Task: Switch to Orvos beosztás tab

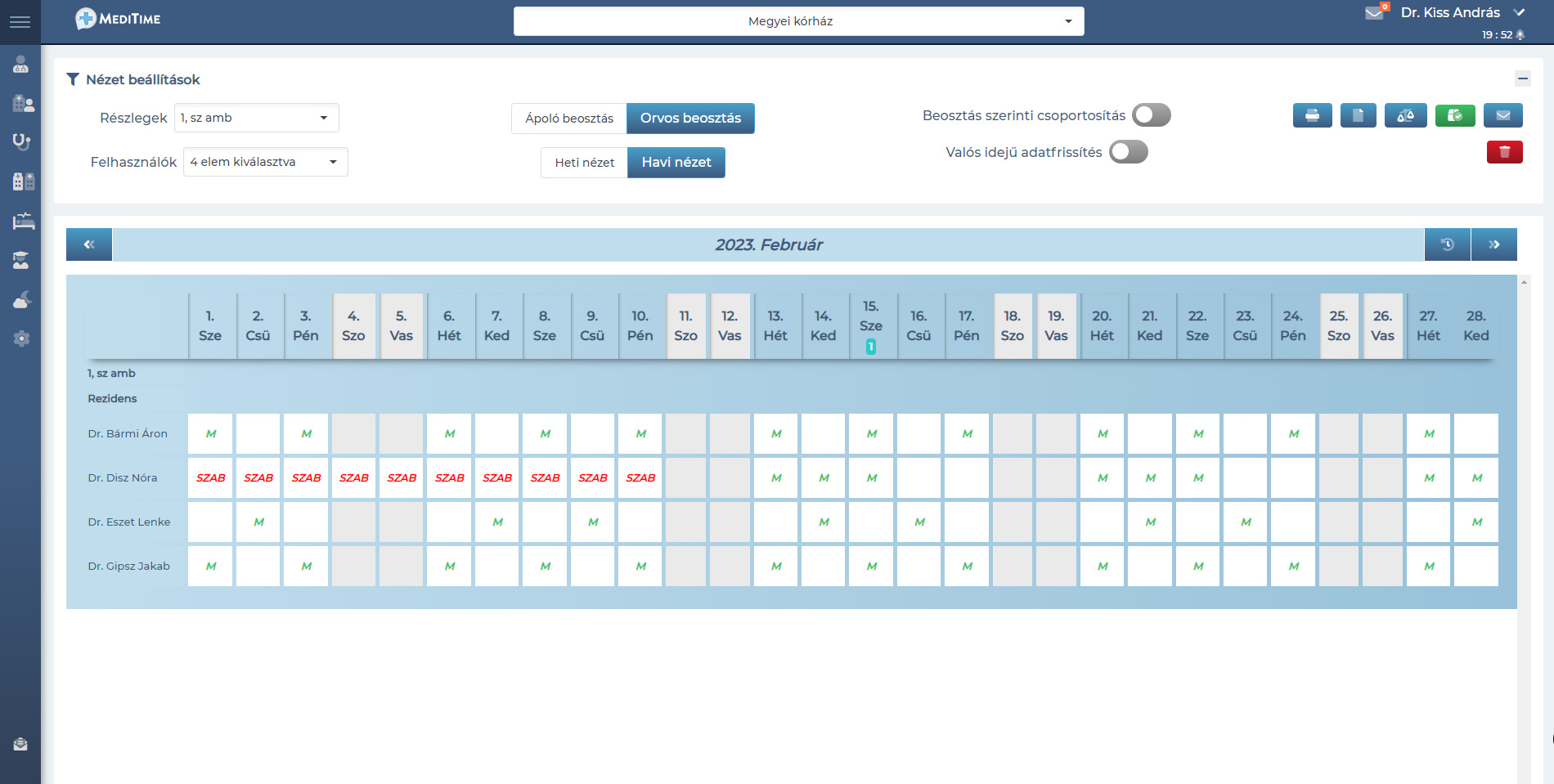Action: pyautogui.click(x=690, y=119)
